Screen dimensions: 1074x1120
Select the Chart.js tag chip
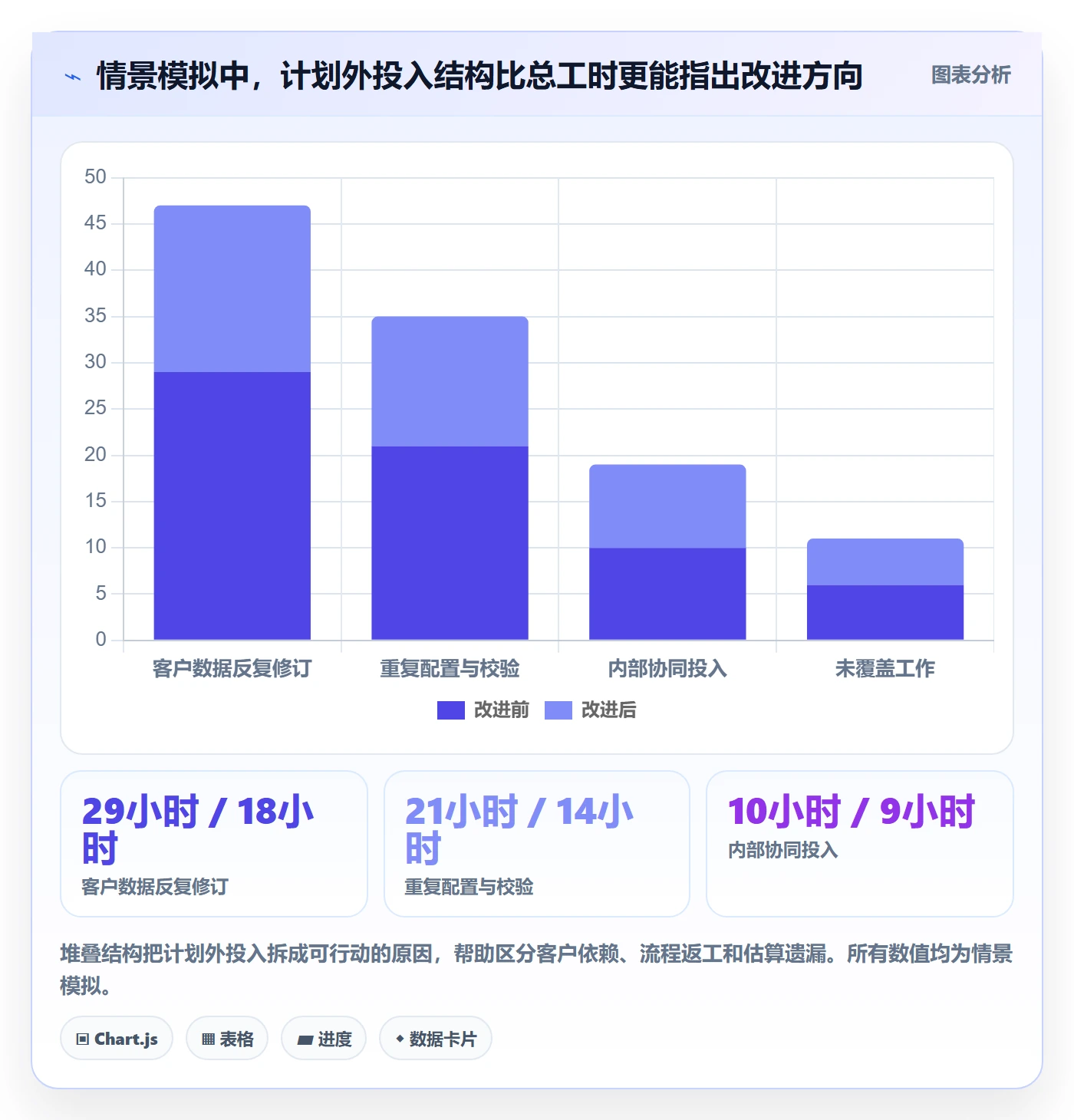coord(117,1039)
